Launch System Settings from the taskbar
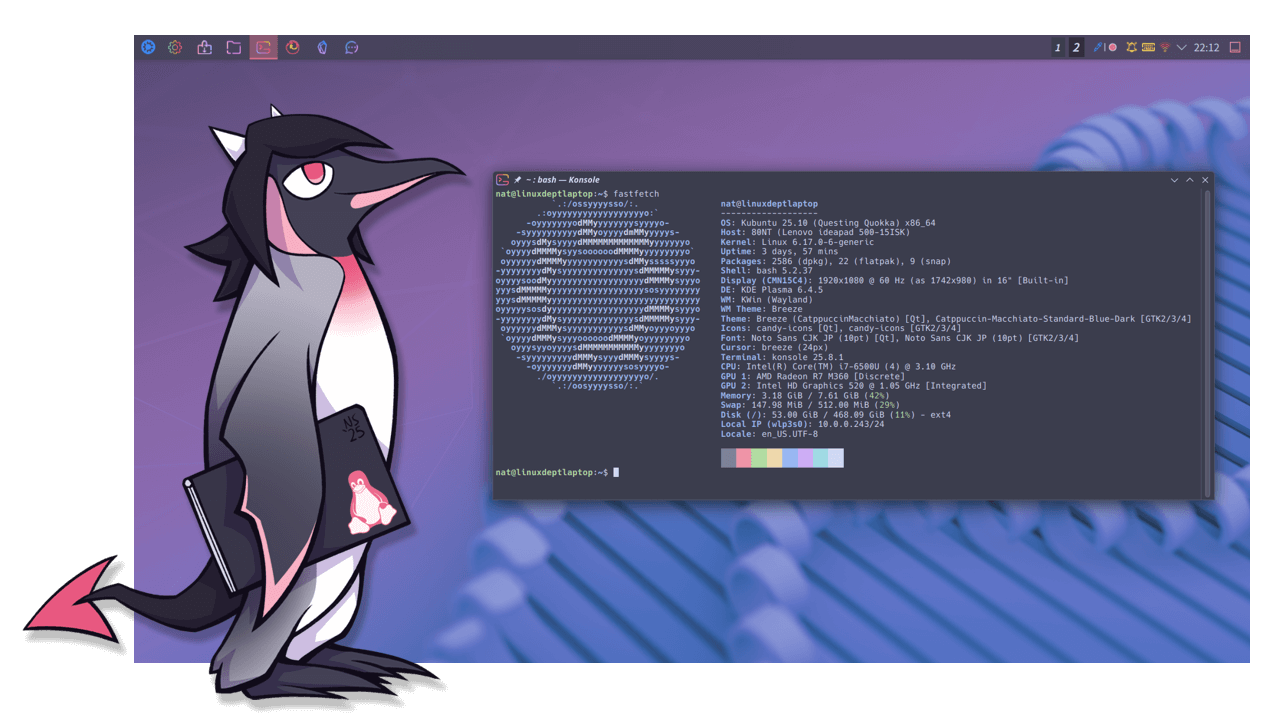This screenshot has height=720, width=1280. [175, 47]
